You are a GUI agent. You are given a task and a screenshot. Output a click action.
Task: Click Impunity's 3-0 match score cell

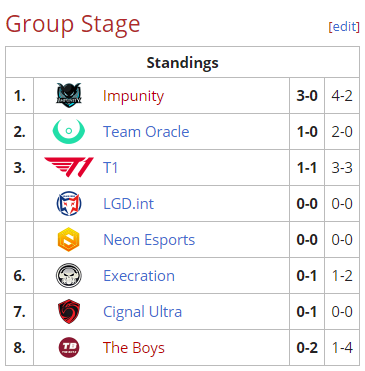pyautogui.click(x=307, y=96)
